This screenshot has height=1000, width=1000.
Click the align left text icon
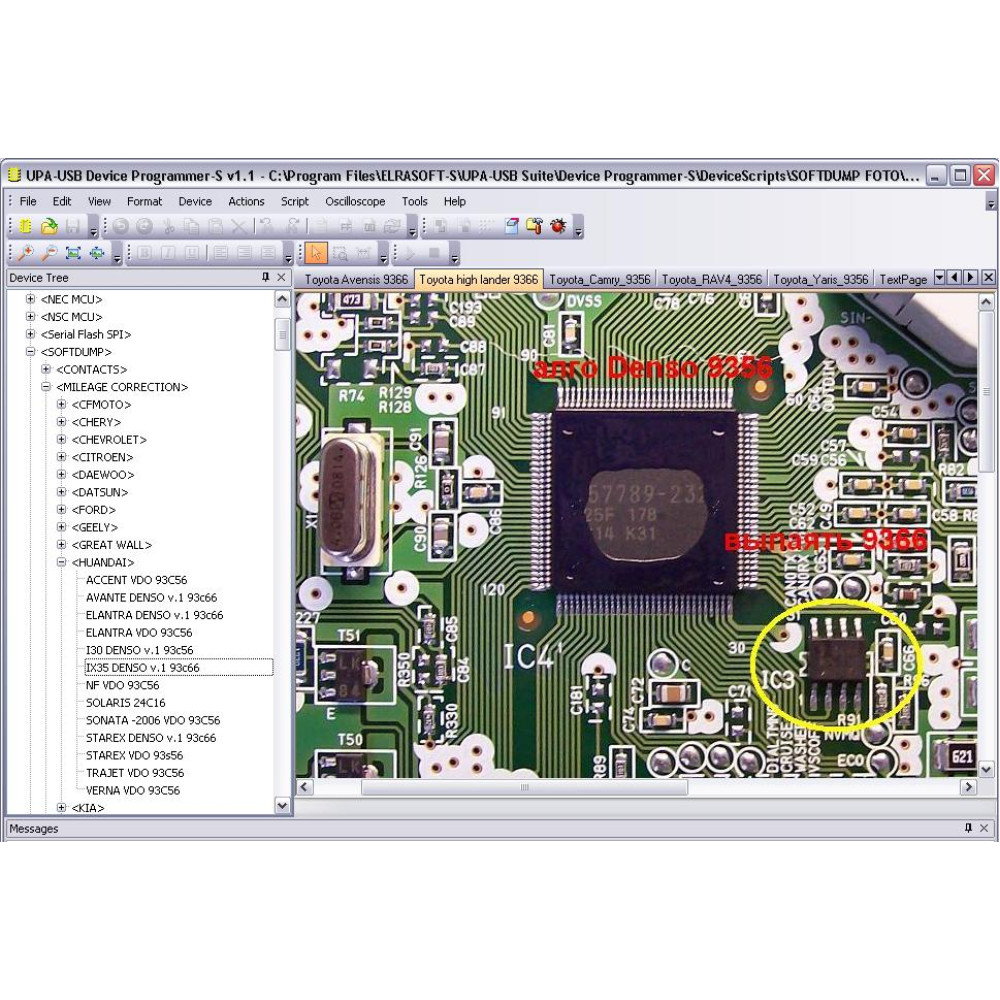click(x=221, y=253)
